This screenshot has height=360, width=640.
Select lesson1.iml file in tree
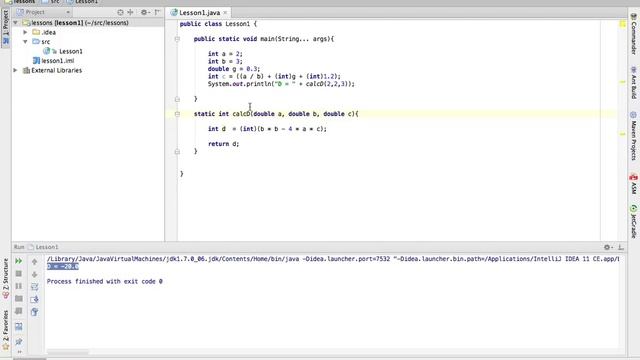pos(58,61)
